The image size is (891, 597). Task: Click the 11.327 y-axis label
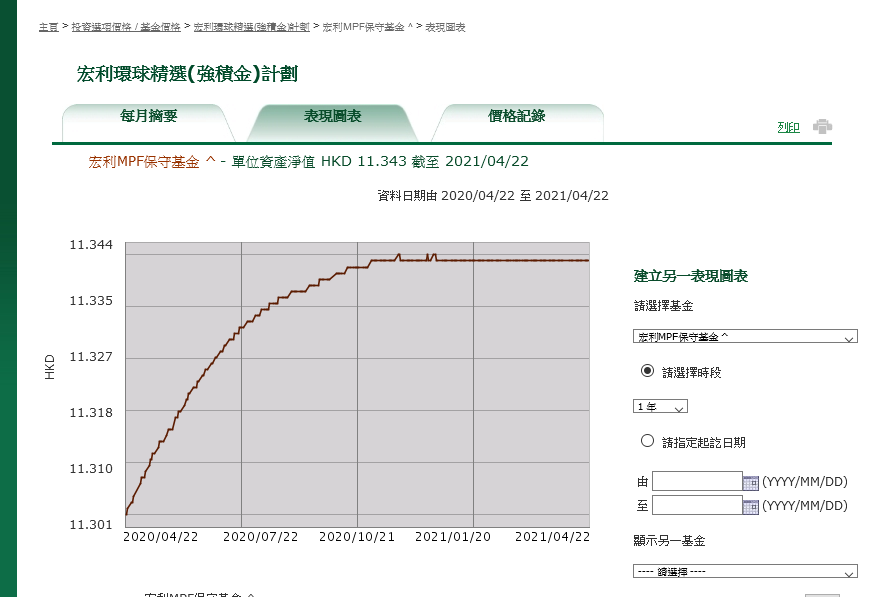coord(91,357)
